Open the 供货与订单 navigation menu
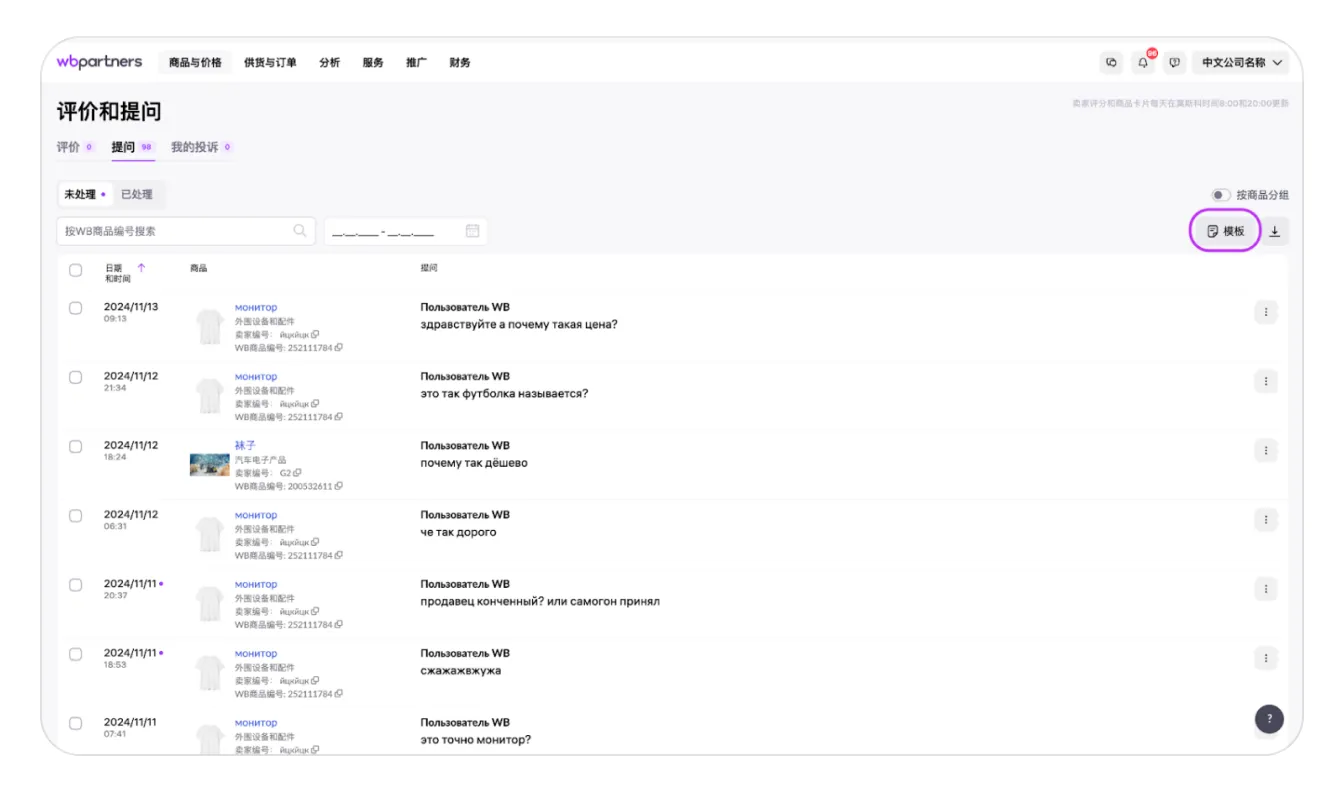1344x792 pixels. tap(270, 63)
